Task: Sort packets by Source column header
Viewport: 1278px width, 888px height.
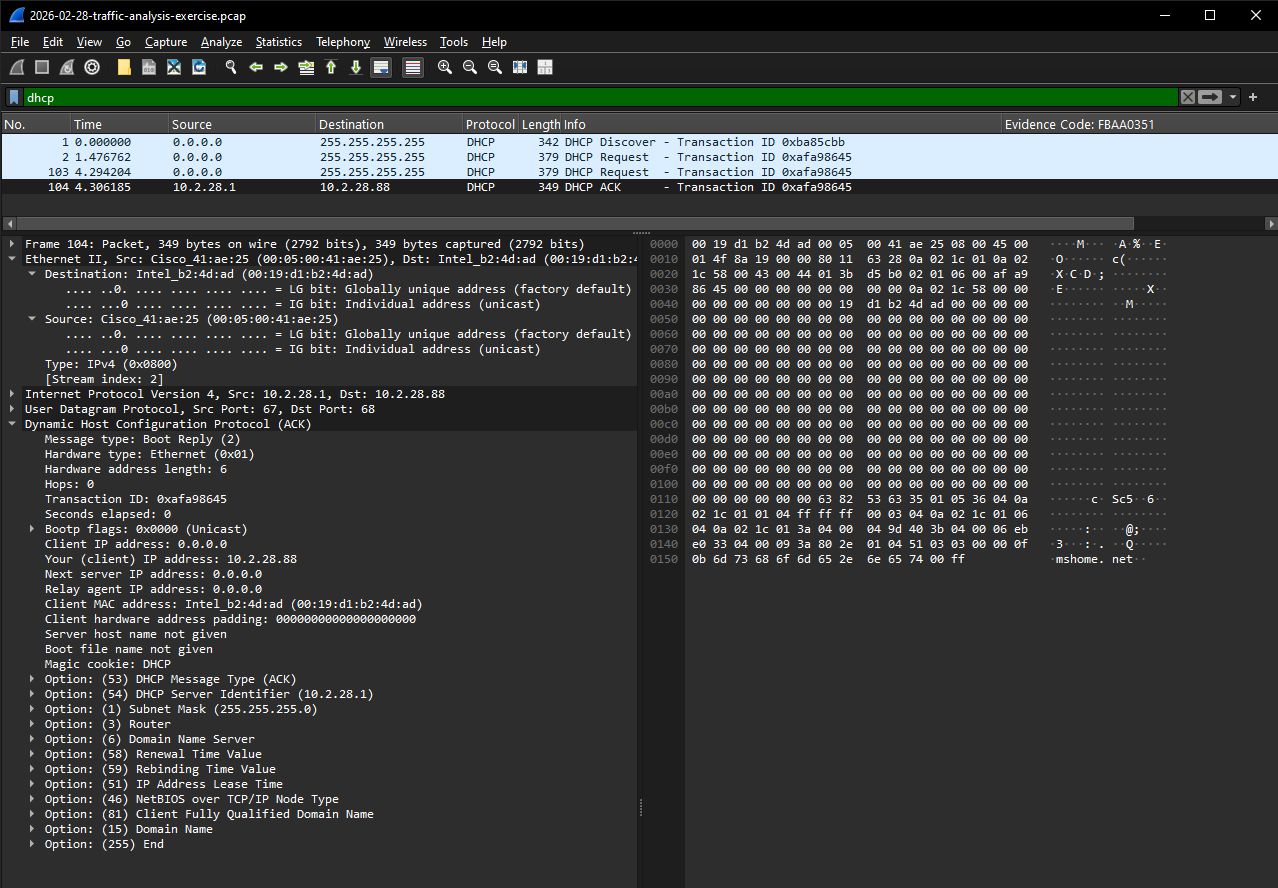Action: 242,124
